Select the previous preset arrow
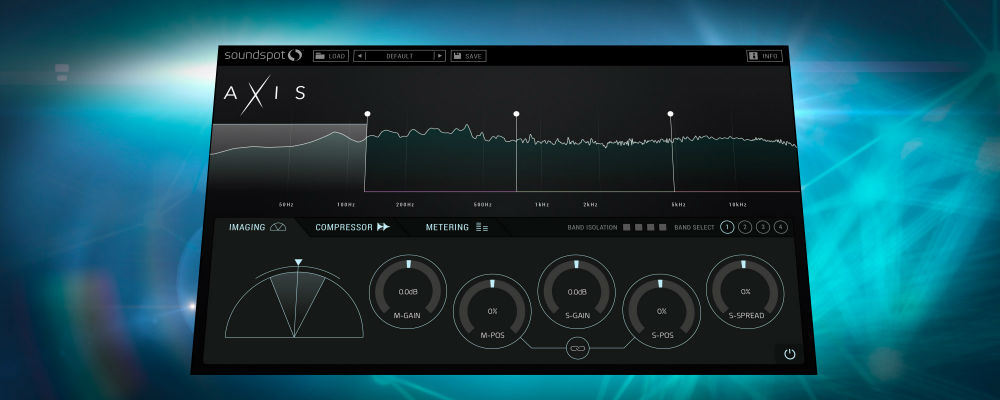 tap(359, 56)
